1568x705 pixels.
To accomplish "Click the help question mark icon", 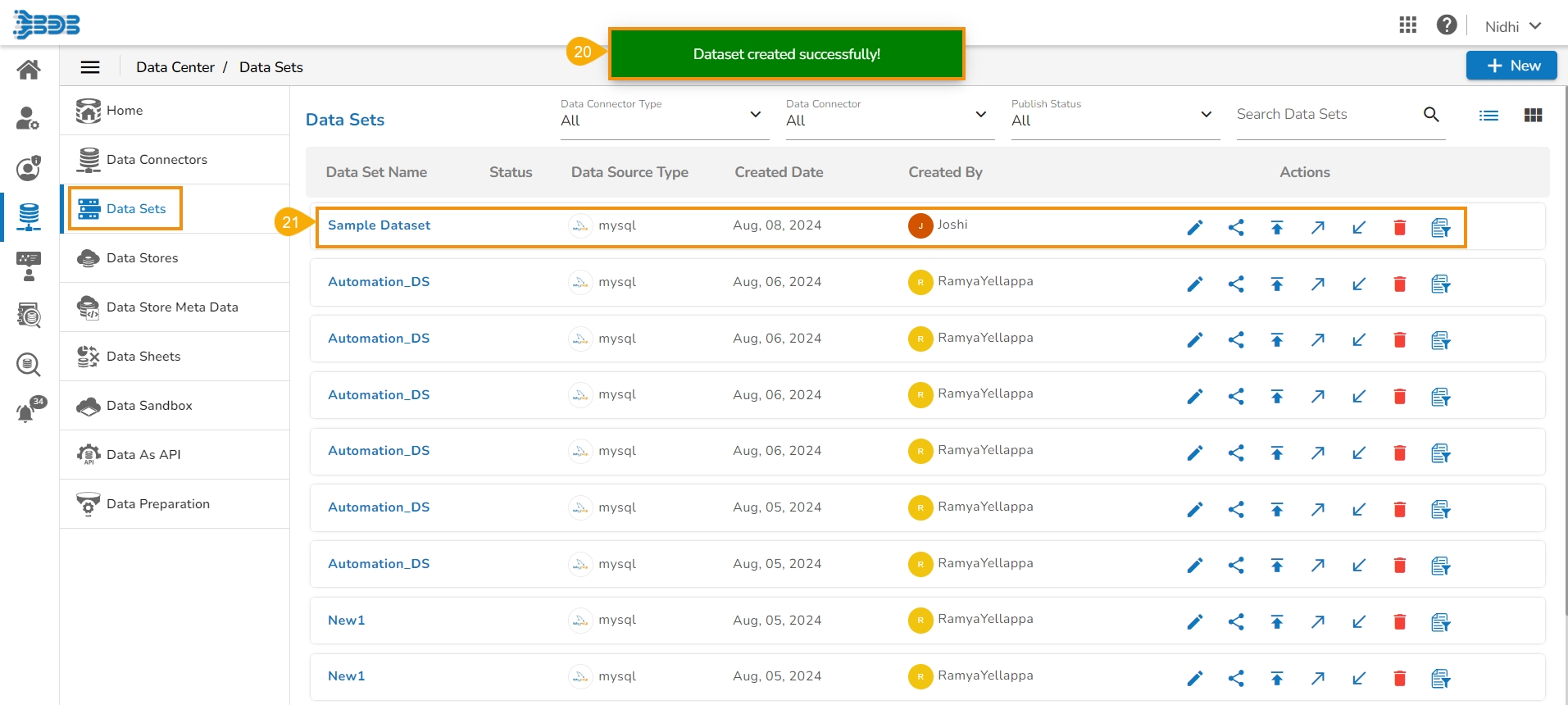I will [x=1447, y=25].
